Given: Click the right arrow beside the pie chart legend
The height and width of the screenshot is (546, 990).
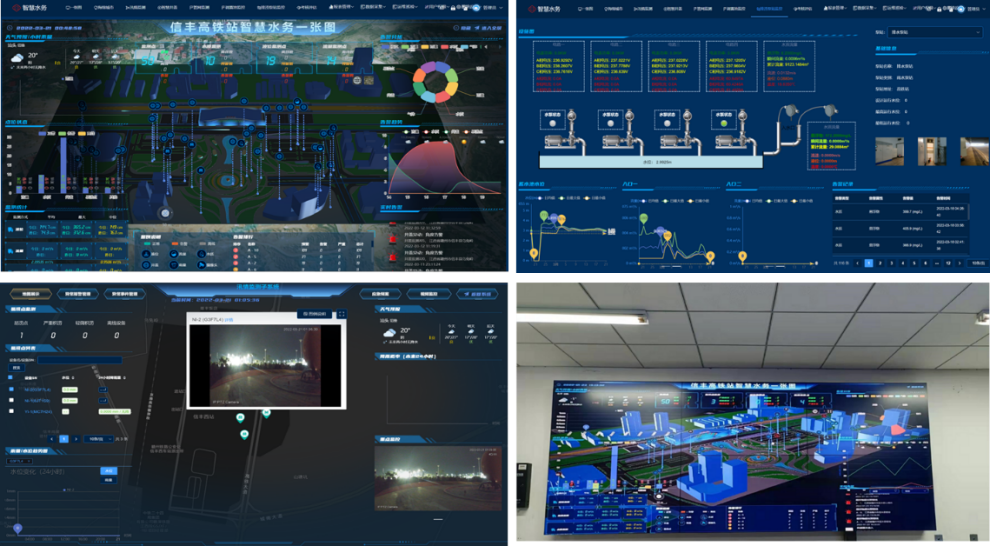Looking at the screenshot, I should [x=500, y=47].
